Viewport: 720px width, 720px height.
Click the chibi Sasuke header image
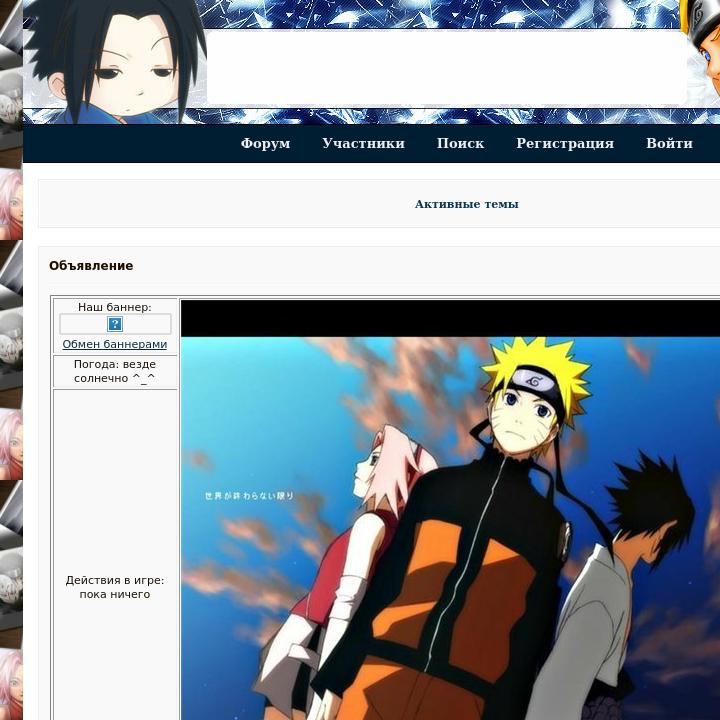pyautogui.click(x=115, y=62)
